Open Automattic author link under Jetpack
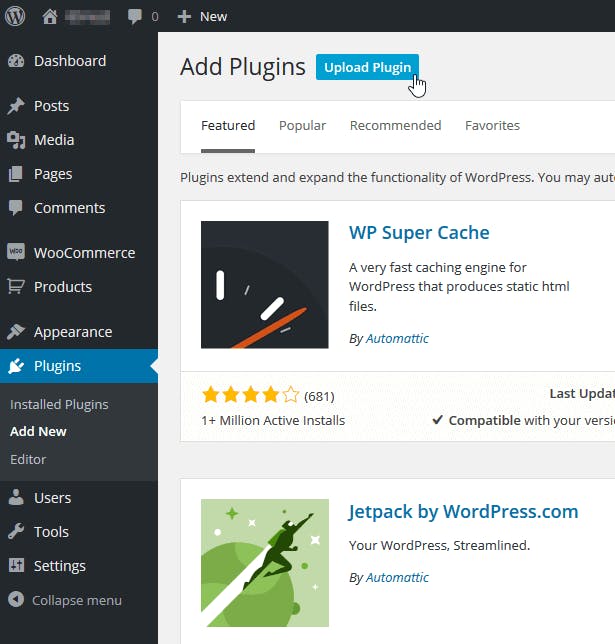The width and height of the screenshot is (615, 644). [x=397, y=577]
